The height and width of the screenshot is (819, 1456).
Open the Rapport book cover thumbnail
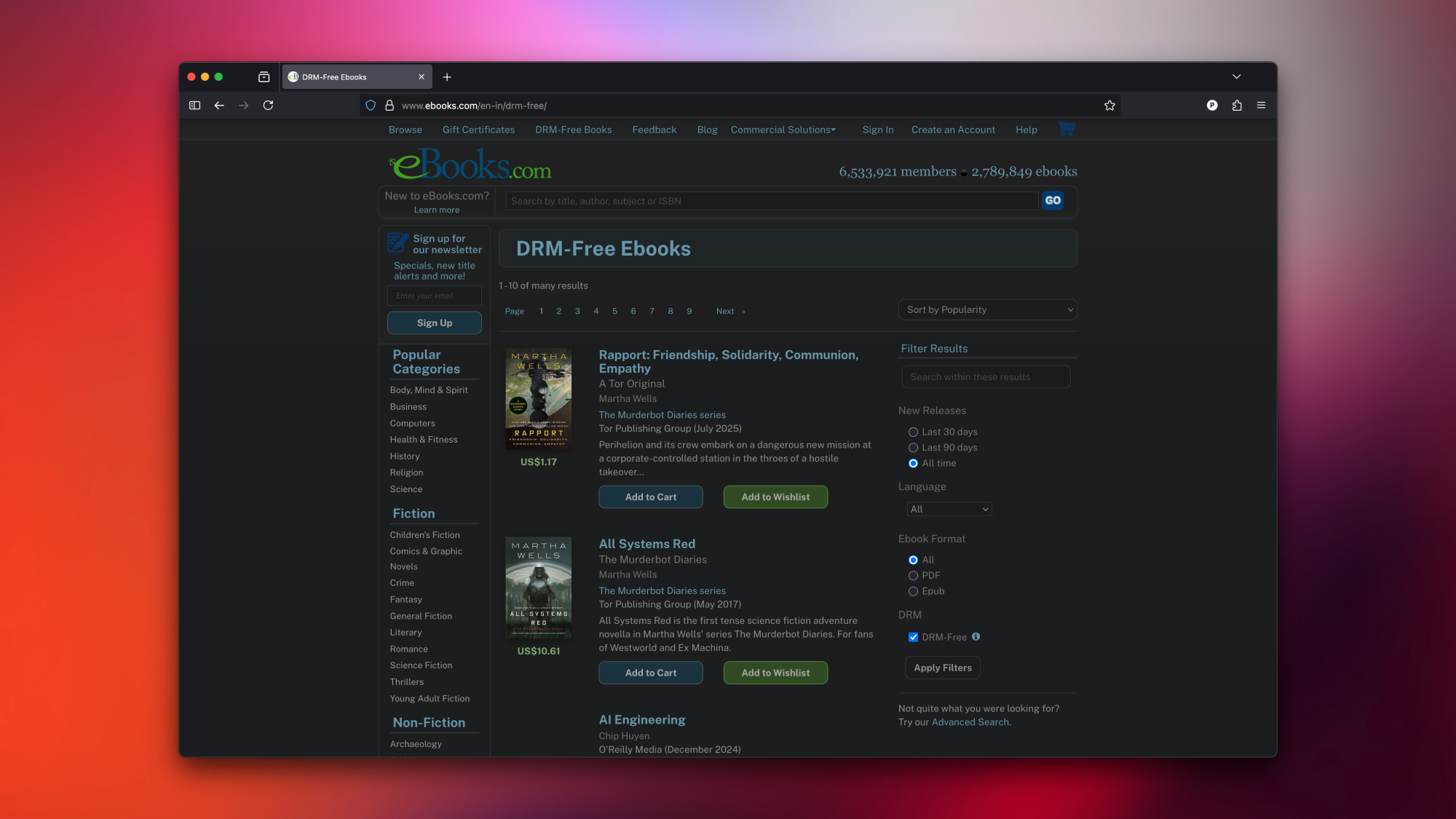pos(539,398)
